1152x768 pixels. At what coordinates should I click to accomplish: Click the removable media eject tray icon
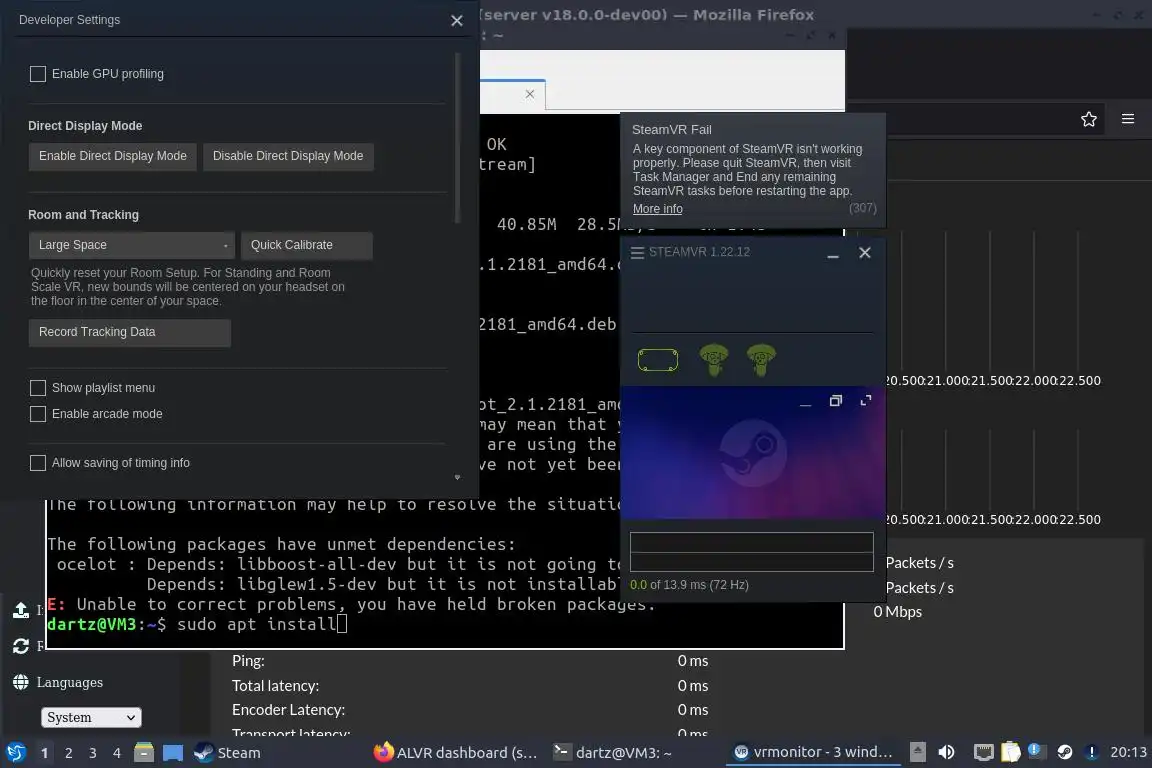(918, 752)
